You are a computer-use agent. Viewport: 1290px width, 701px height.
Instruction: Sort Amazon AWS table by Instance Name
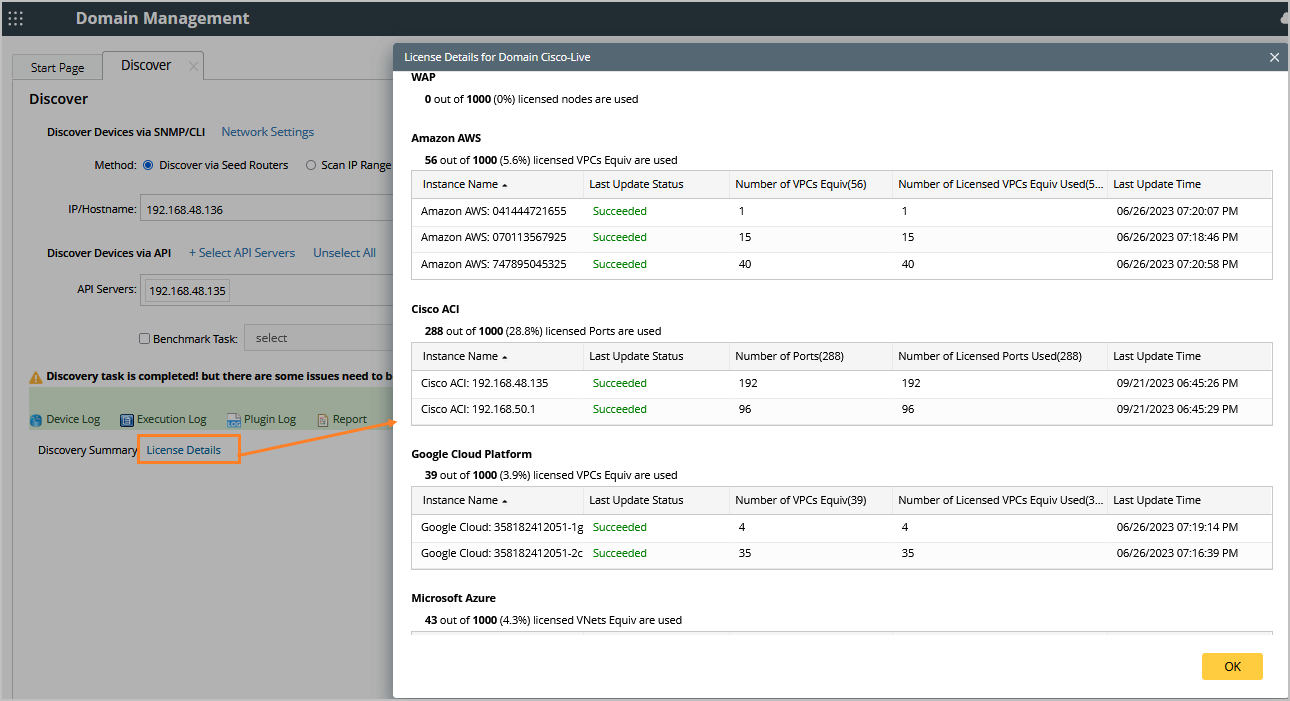[460, 184]
